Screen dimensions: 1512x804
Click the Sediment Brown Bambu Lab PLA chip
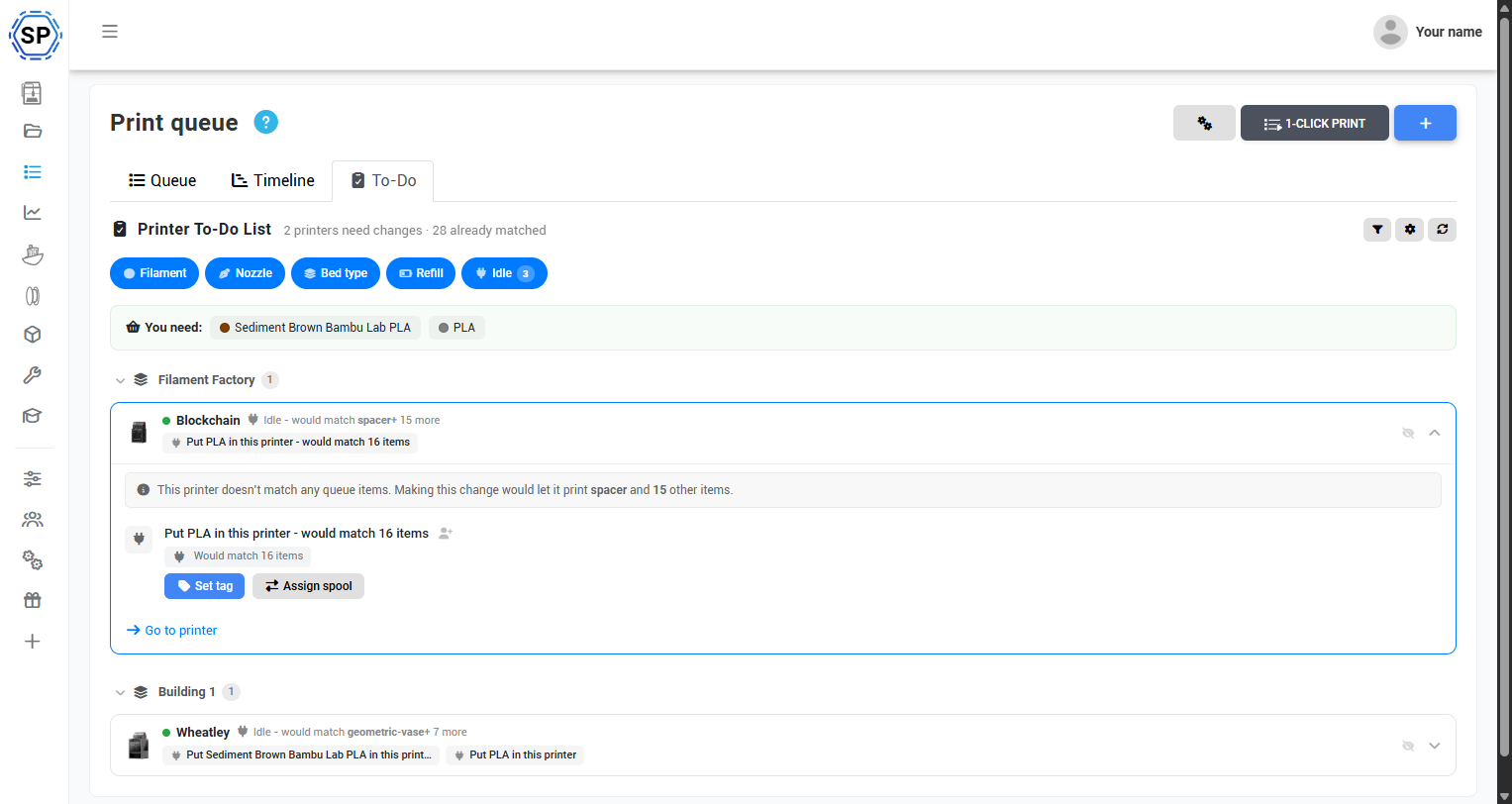315,328
